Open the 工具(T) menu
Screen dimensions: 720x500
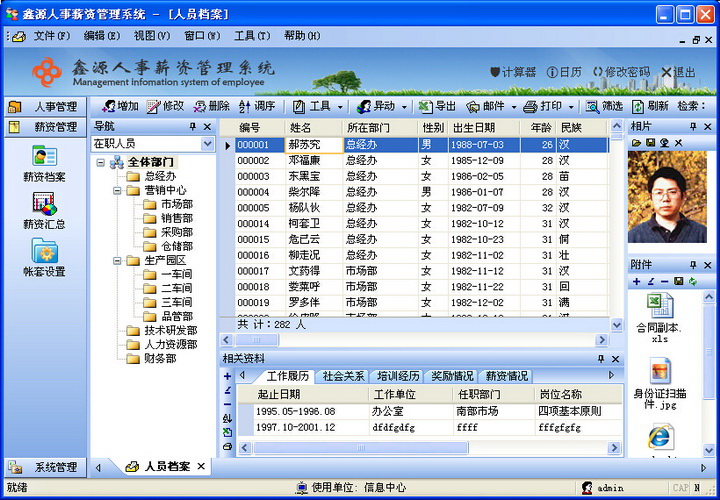click(252, 36)
